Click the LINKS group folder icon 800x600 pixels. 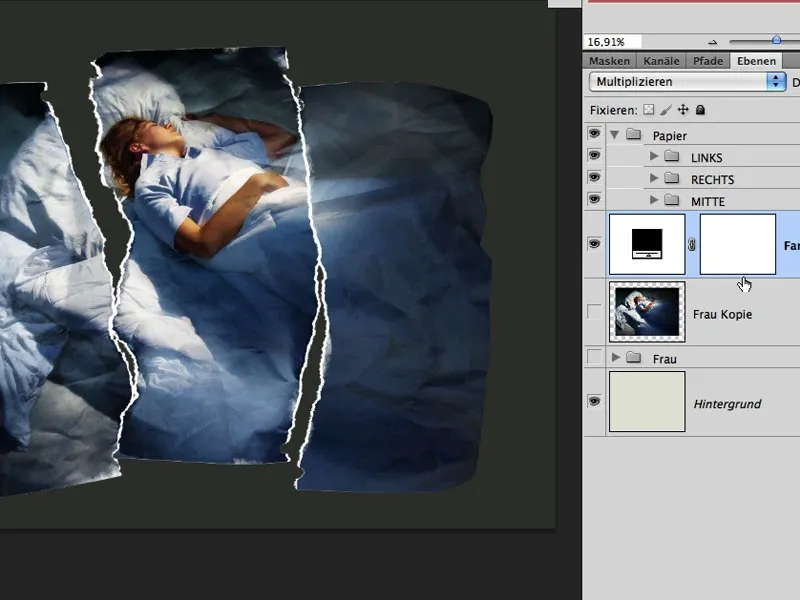[671, 157]
